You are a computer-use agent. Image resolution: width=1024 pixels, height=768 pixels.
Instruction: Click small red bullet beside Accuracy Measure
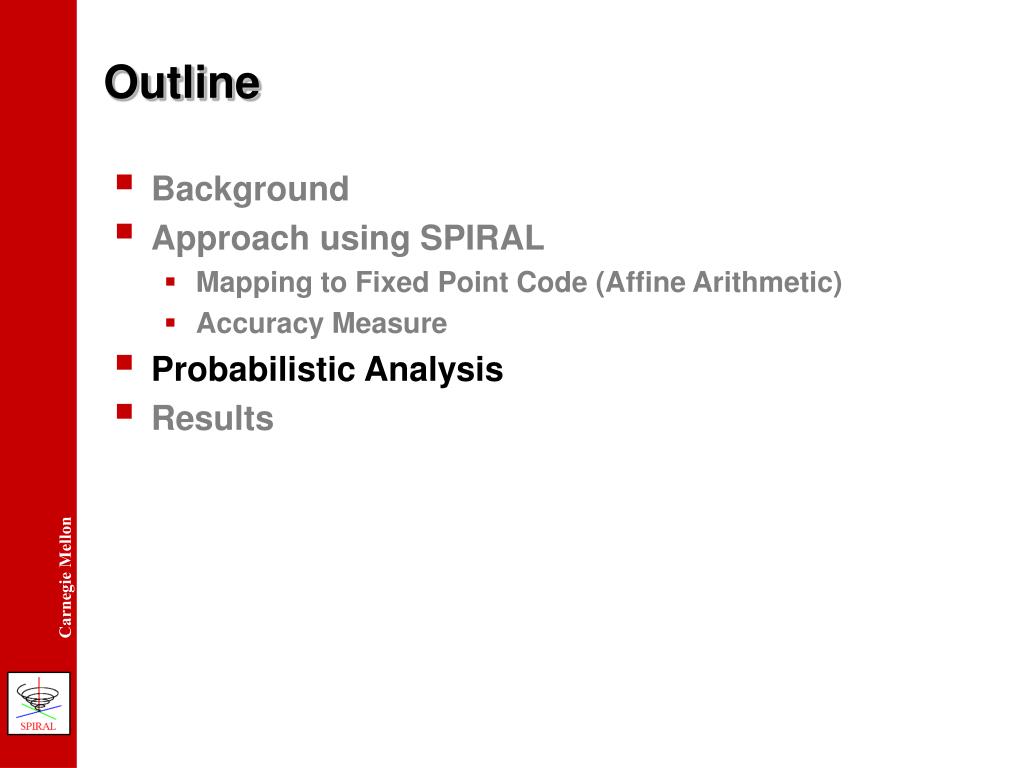(x=170, y=323)
